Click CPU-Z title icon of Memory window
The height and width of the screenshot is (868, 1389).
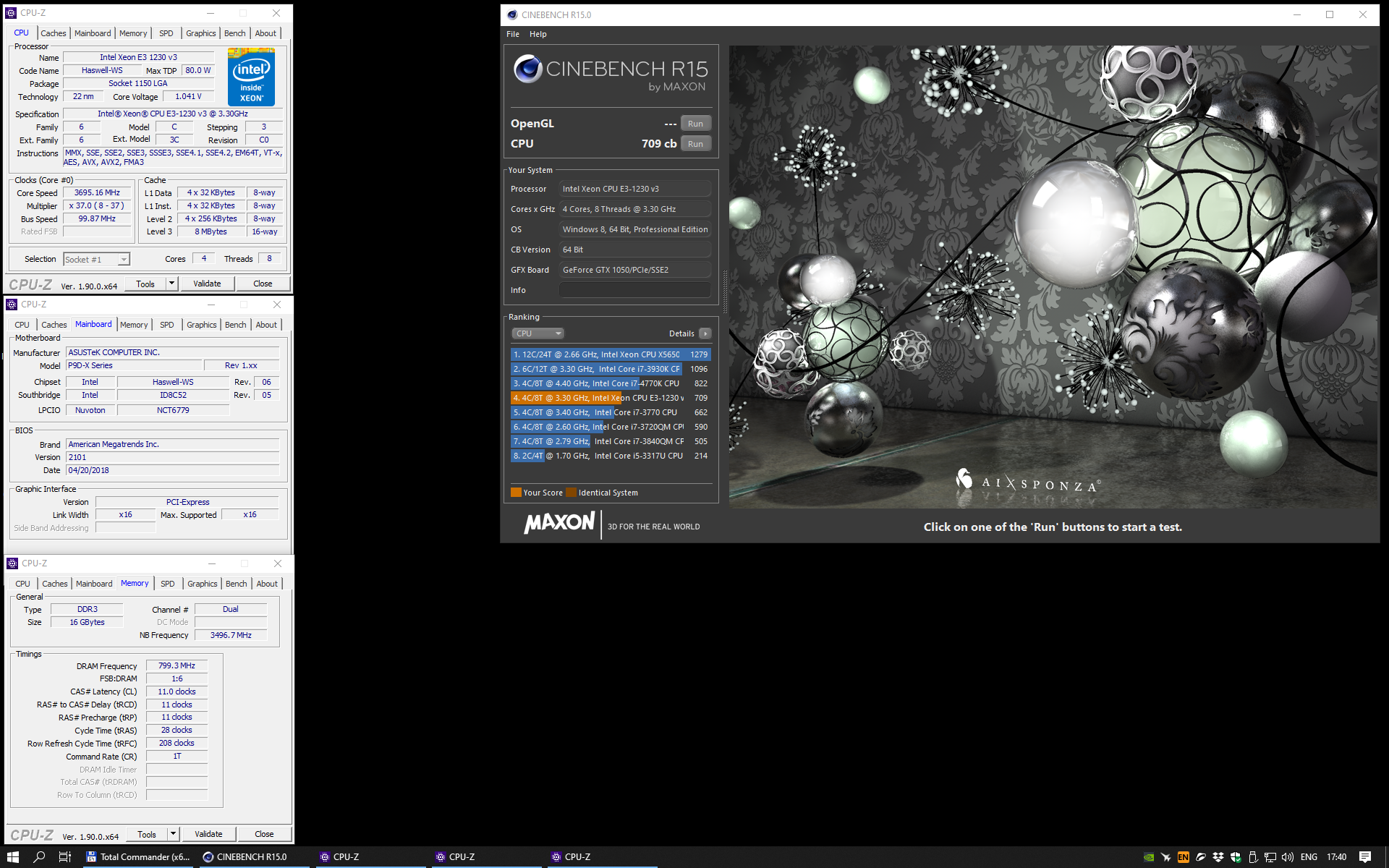pos(12,563)
